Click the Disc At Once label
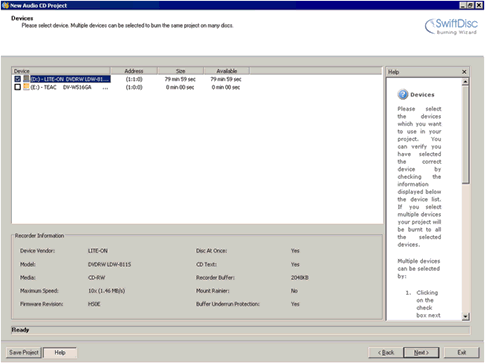485x363 pixels. (211, 250)
